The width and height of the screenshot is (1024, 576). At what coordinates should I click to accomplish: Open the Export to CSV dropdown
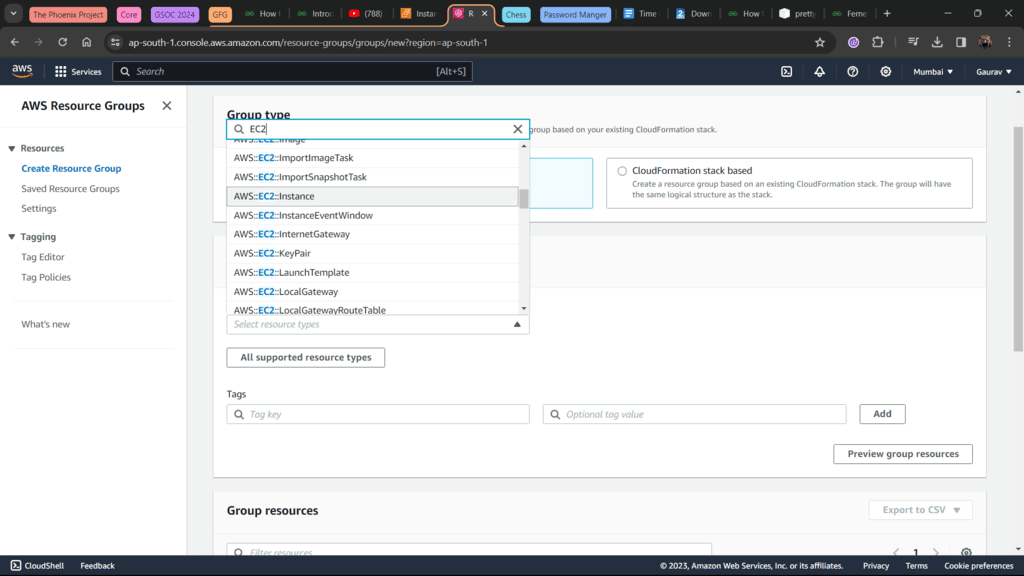tap(920, 510)
